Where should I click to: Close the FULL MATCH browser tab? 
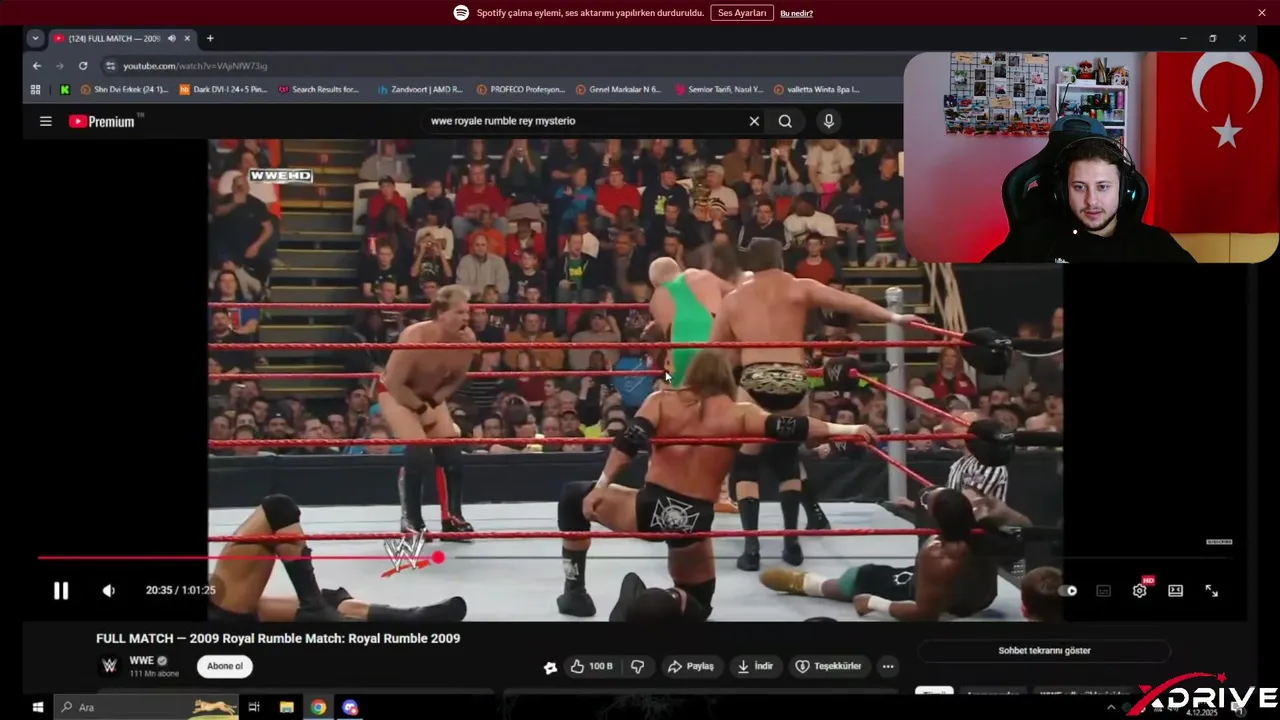pos(187,38)
